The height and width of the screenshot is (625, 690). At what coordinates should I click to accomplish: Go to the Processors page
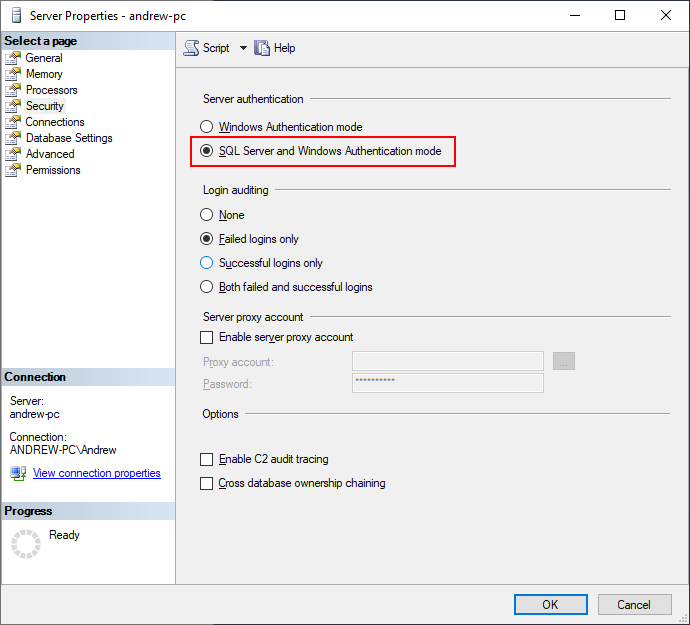(x=51, y=90)
